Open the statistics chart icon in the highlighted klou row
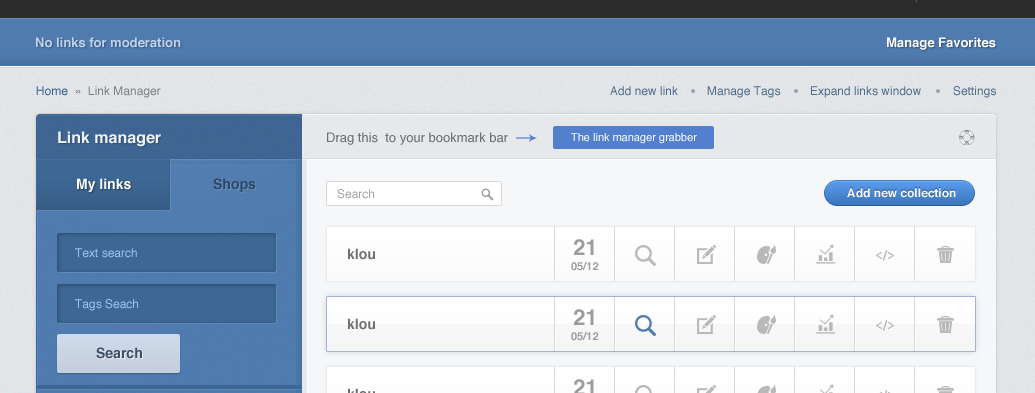Viewport: 1035px width, 393px height. tap(825, 324)
